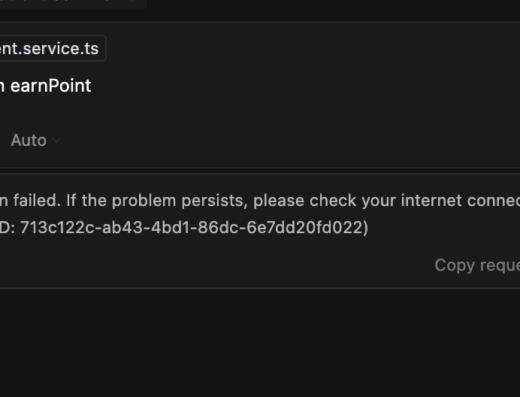Click the divider between input and error panel
The width and height of the screenshot is (520, 397).
[x=260, y=171]
